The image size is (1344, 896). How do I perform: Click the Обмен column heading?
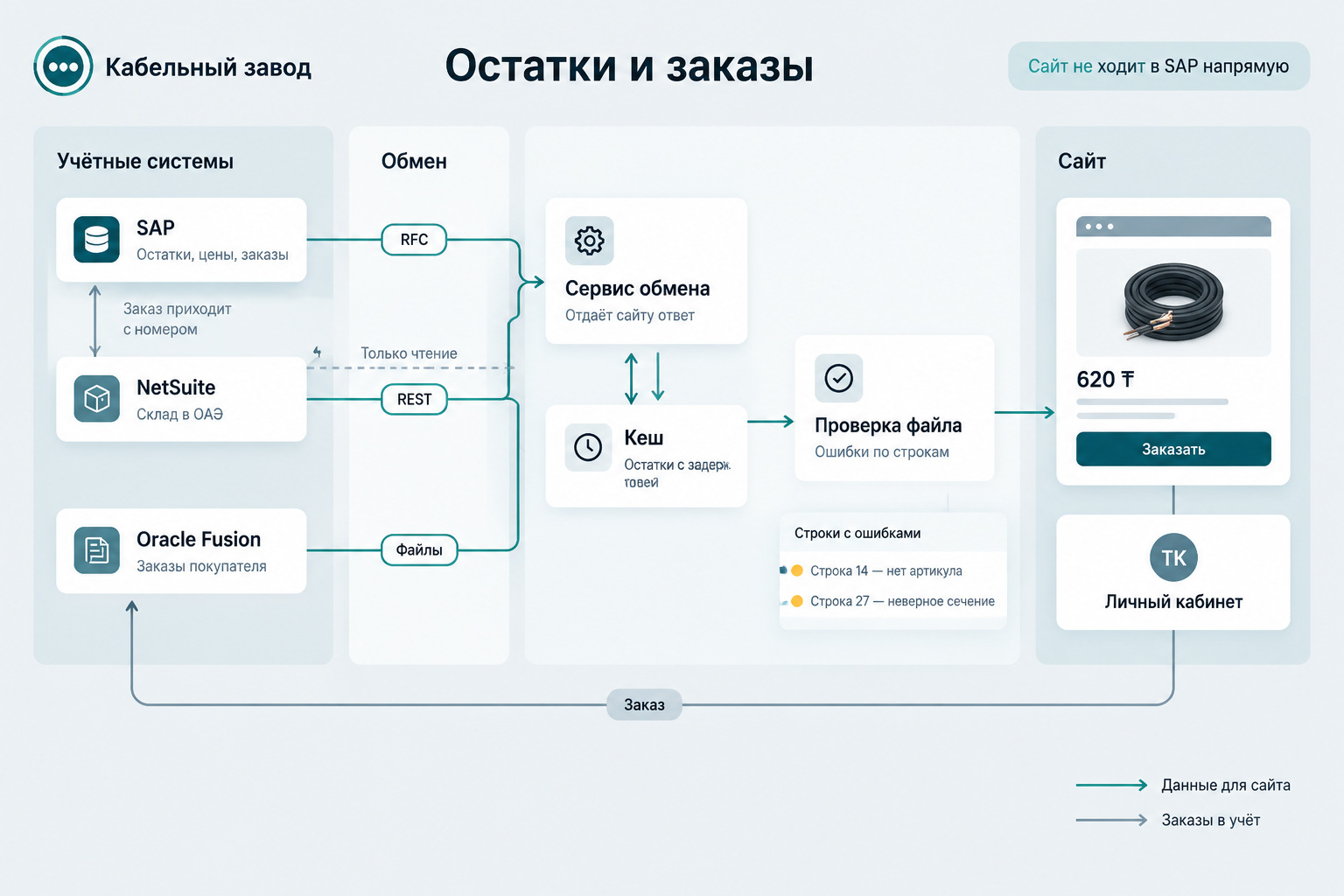pos(414,161)
